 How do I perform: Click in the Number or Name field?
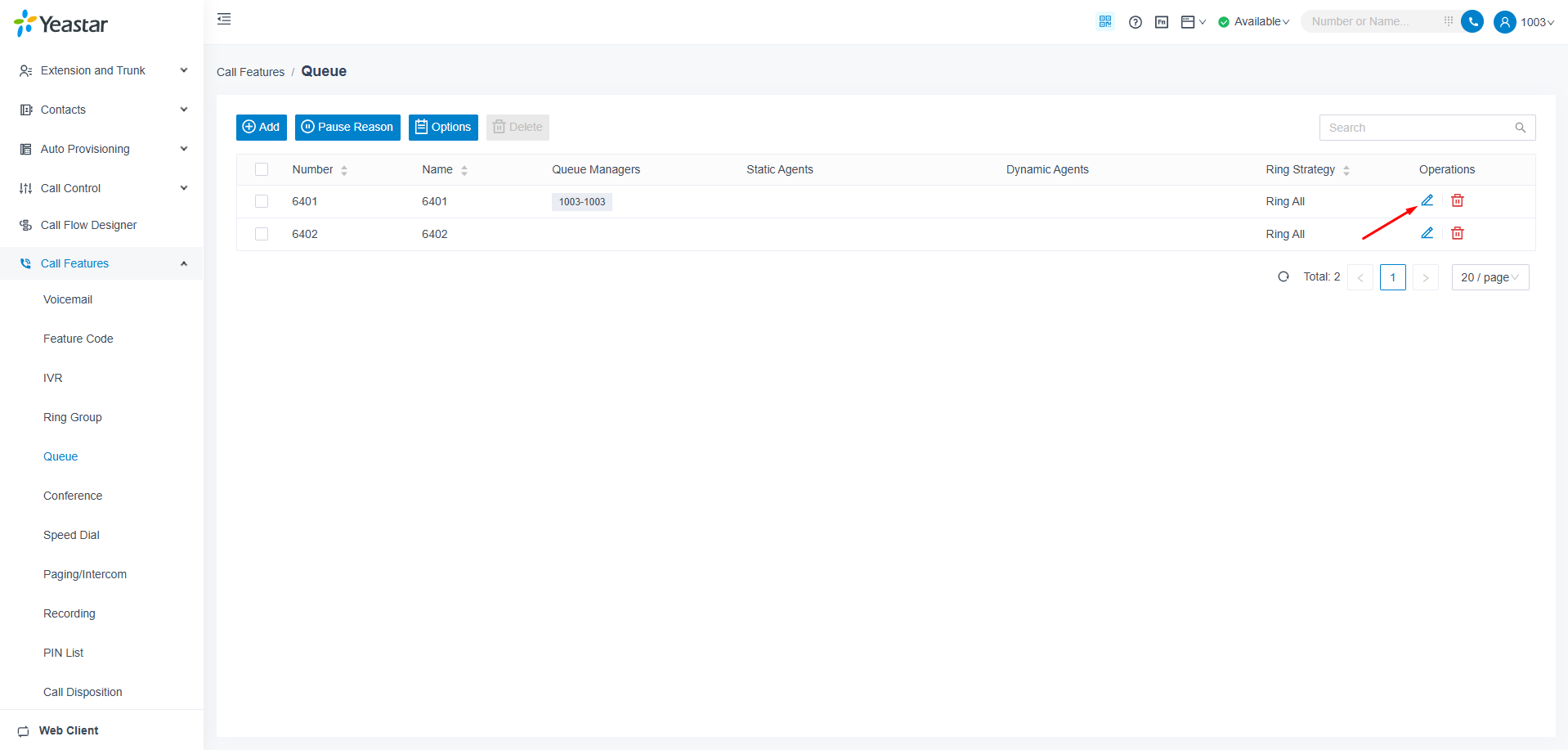tap(1373, 21)
